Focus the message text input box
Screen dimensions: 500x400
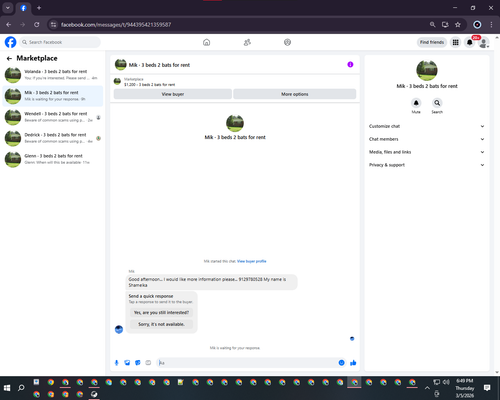(247, 363)
